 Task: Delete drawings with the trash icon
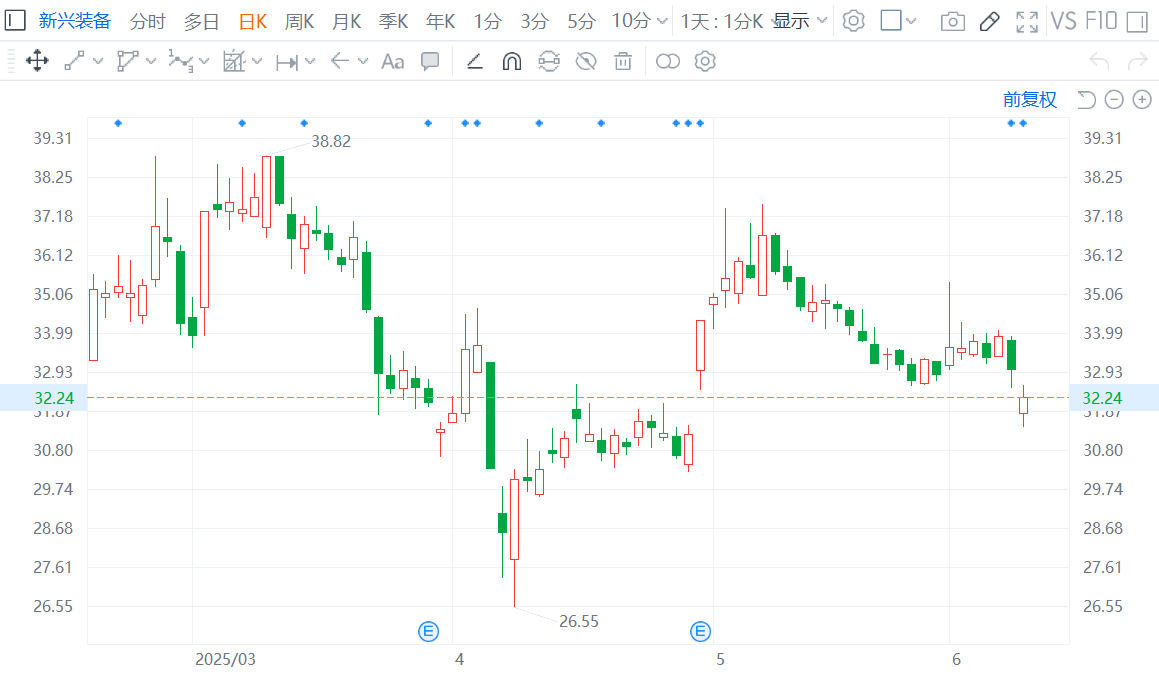tap(623, 62)
